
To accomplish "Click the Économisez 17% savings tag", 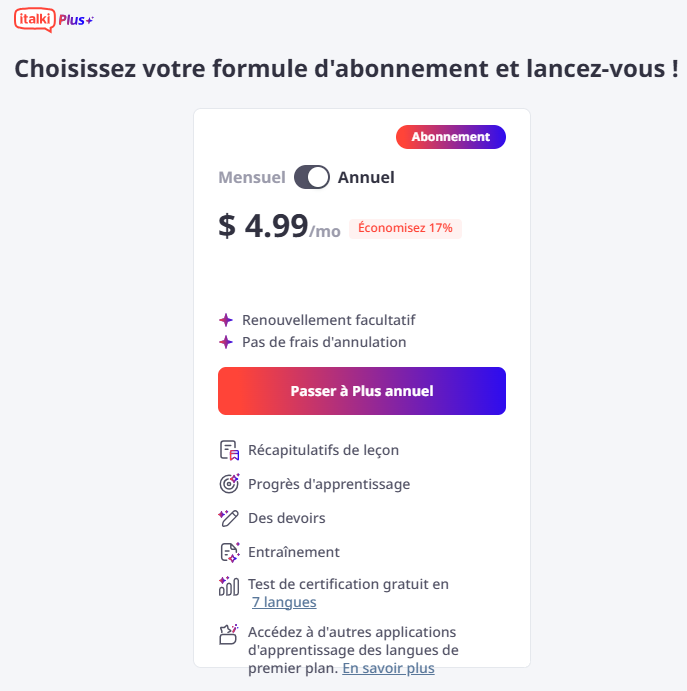I will (405, 228).
